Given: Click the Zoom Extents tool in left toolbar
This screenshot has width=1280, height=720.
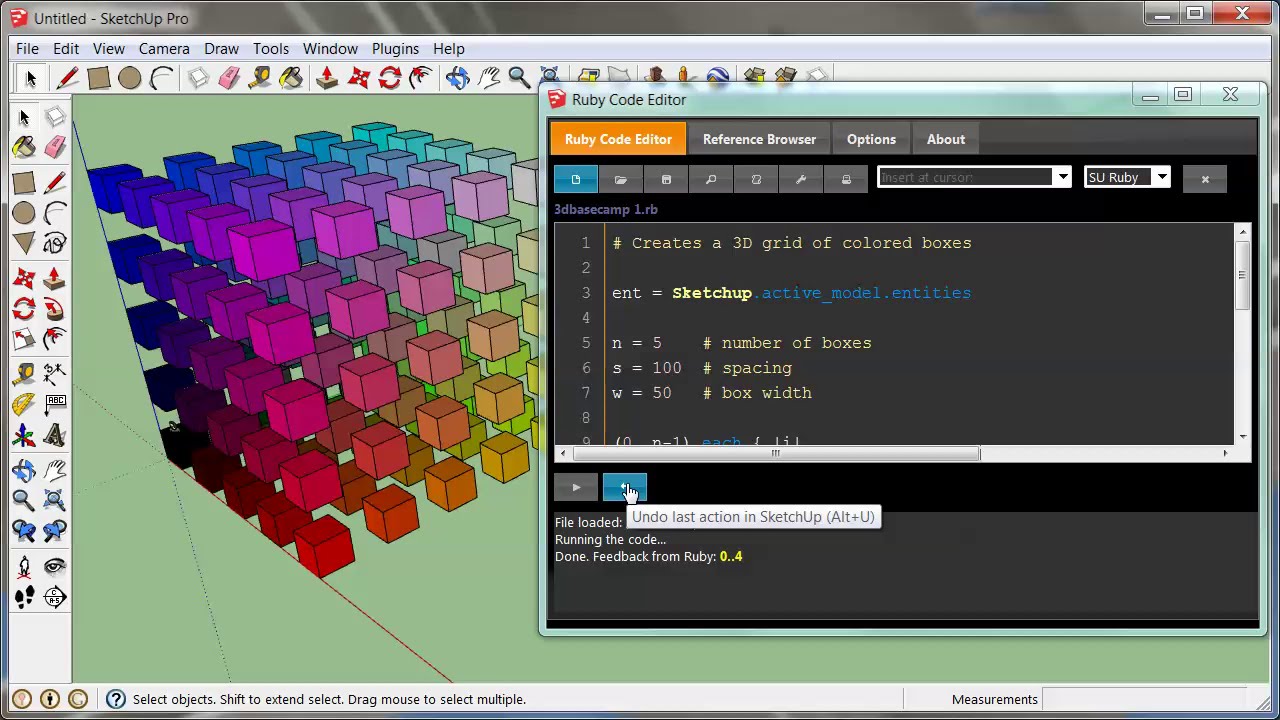Looking at the screenshot, I should pos(55,500).
